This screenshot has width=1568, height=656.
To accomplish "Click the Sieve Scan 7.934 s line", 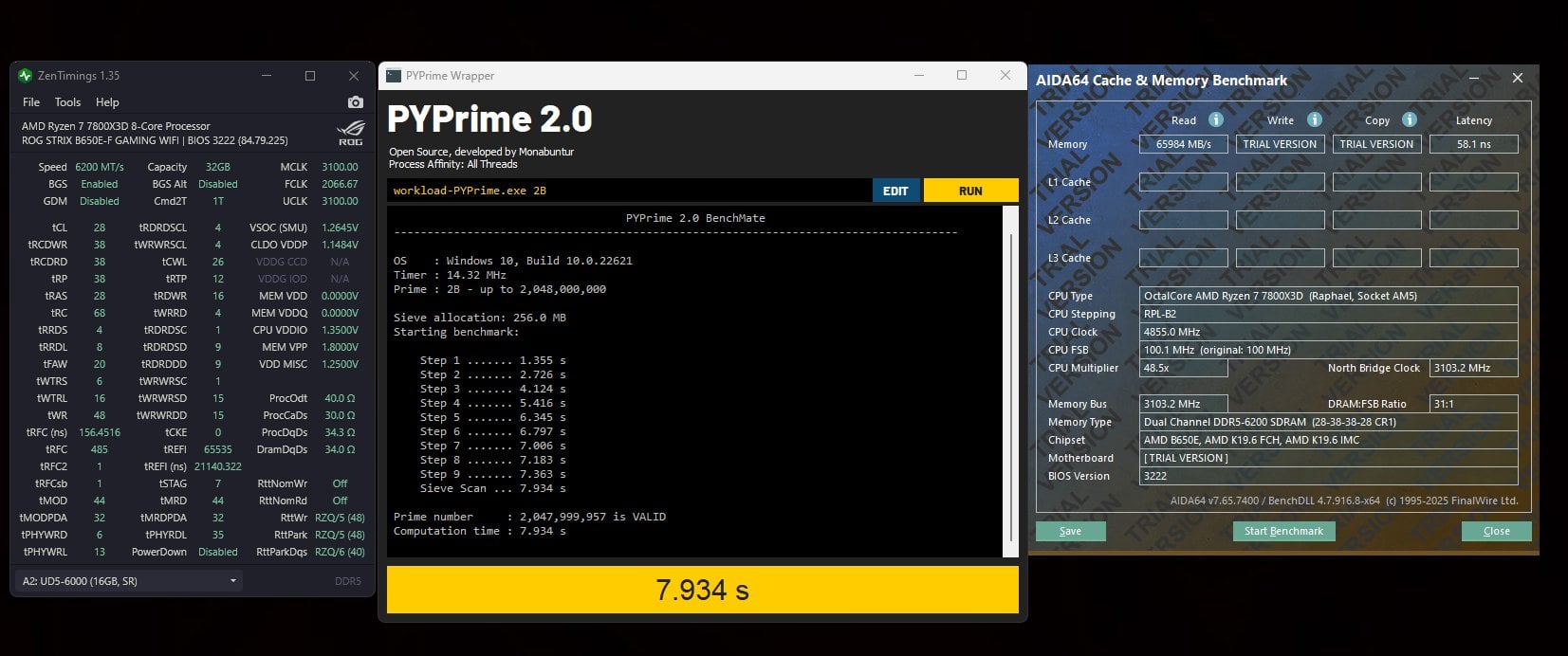I will click(492, 488).
